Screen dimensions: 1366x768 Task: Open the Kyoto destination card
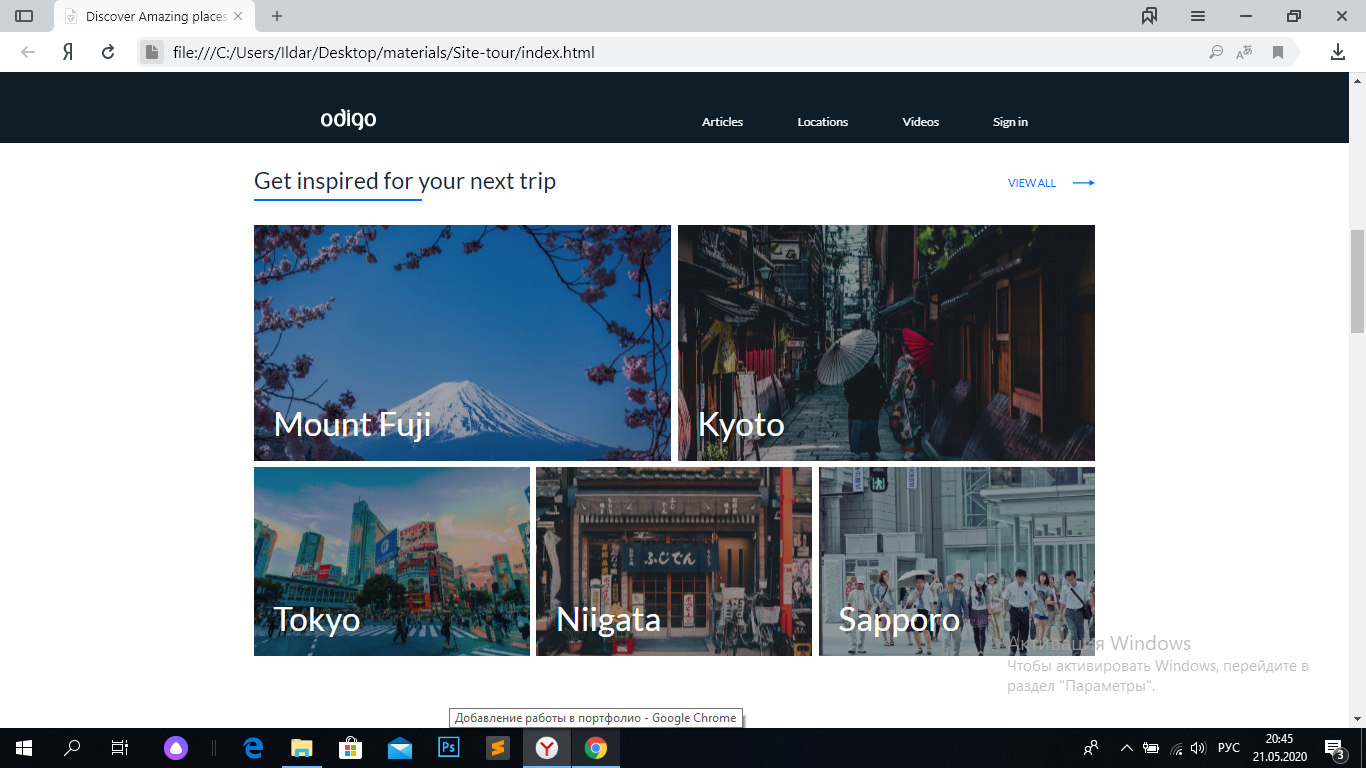886,343
